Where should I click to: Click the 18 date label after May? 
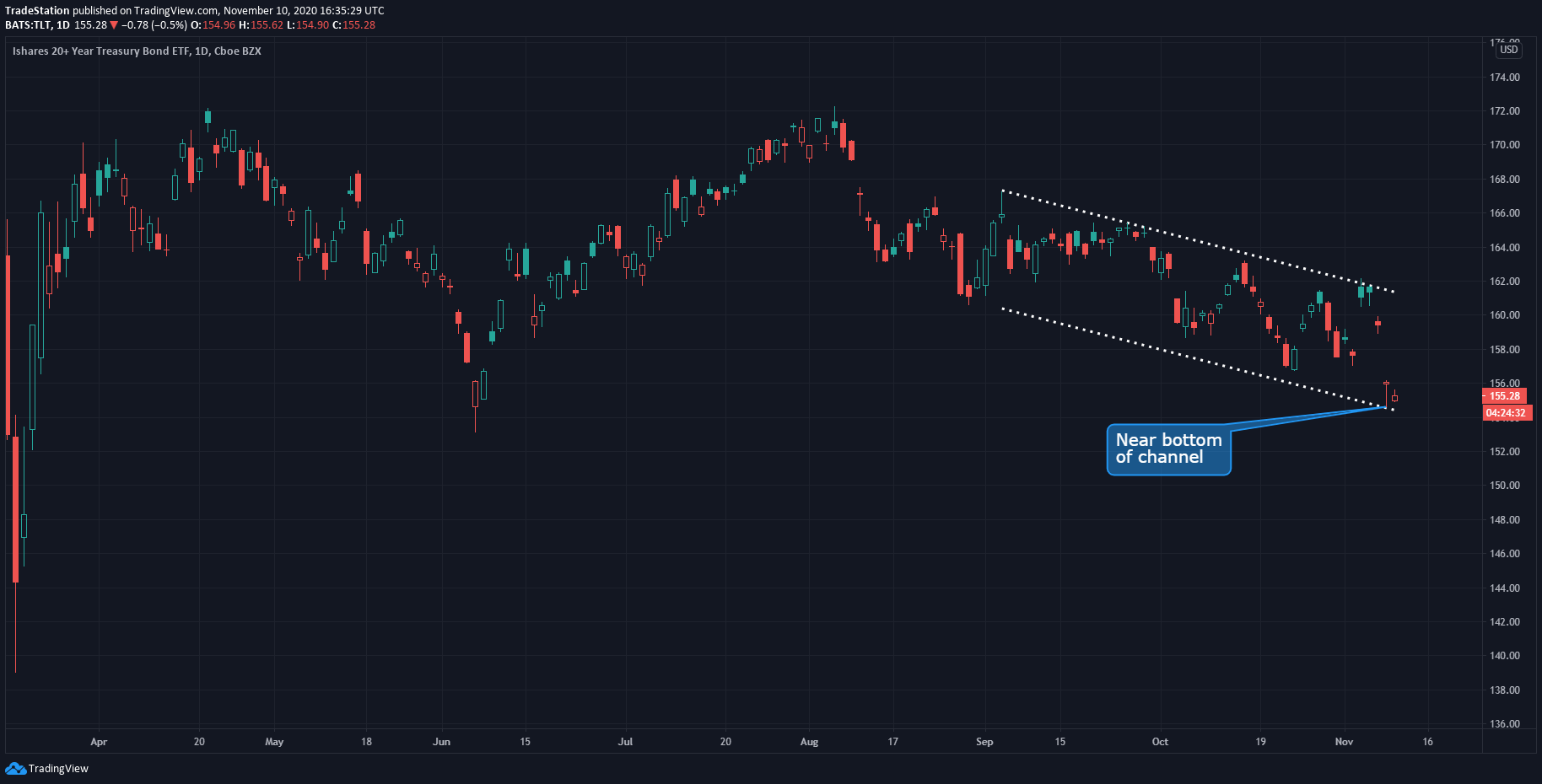pos(366,742)
